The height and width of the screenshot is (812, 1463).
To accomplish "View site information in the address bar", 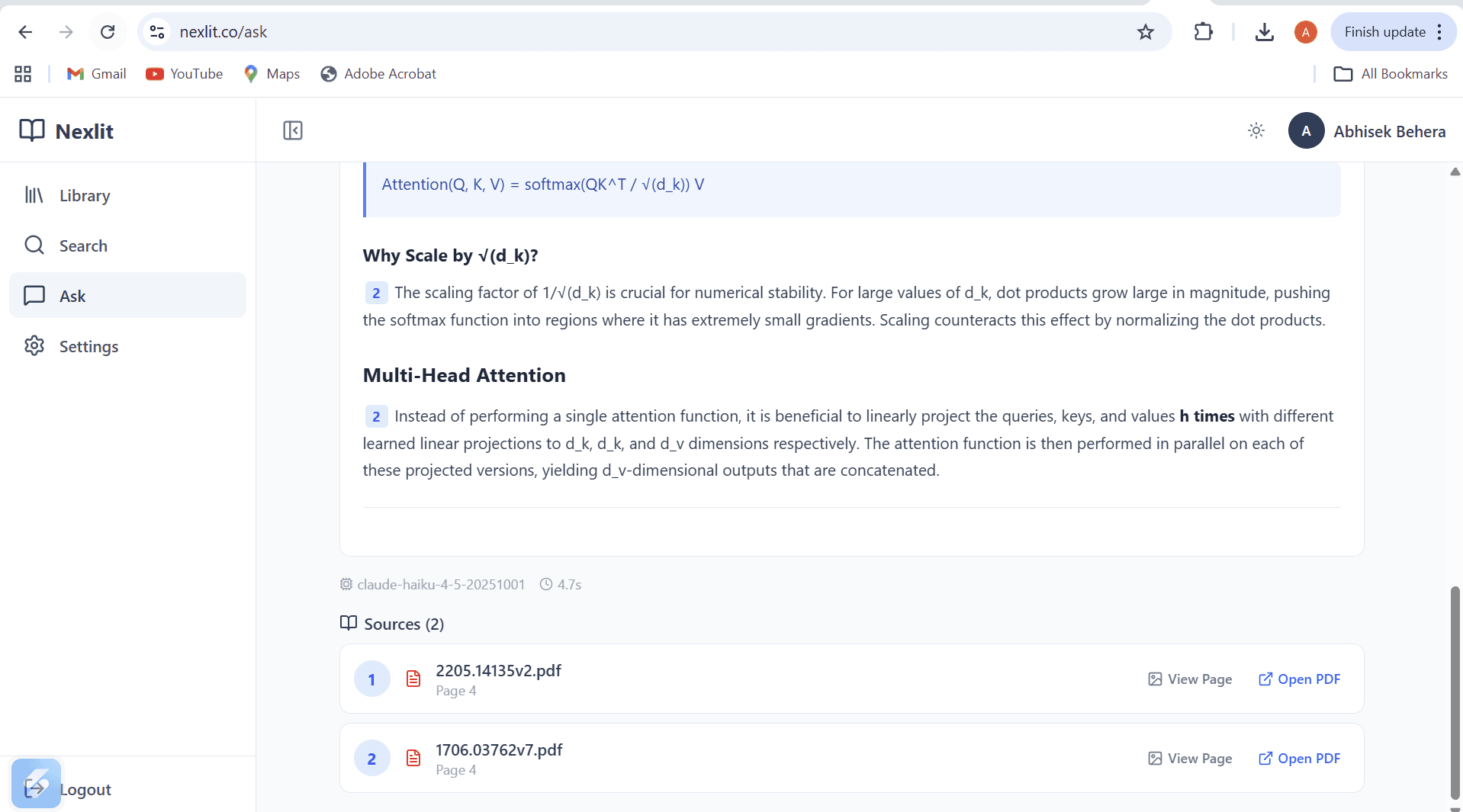I will pyautogui.click(x=157, y=32).
